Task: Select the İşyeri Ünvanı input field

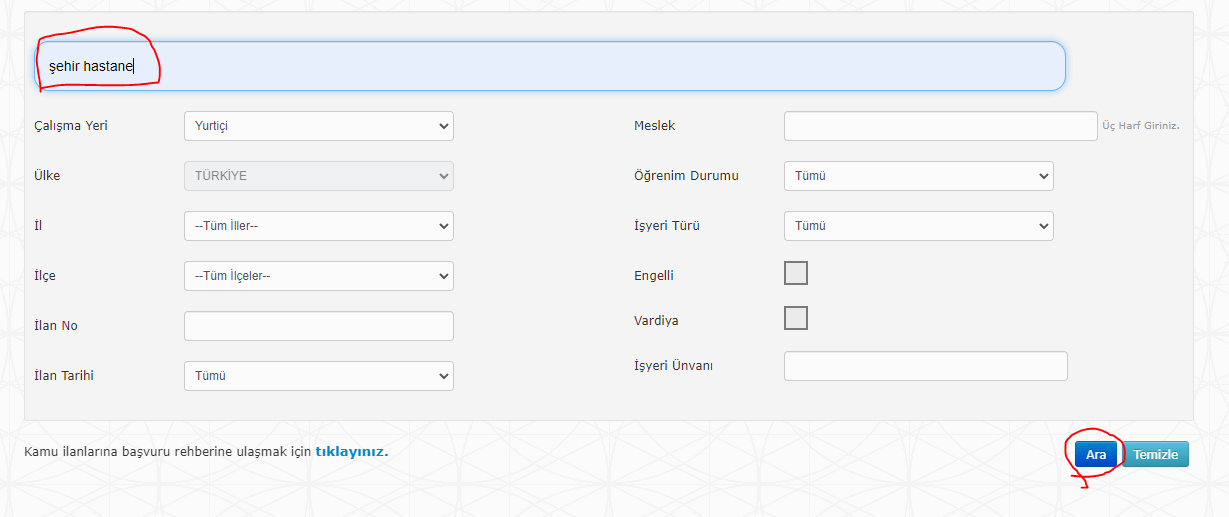Action: point(926,366)
